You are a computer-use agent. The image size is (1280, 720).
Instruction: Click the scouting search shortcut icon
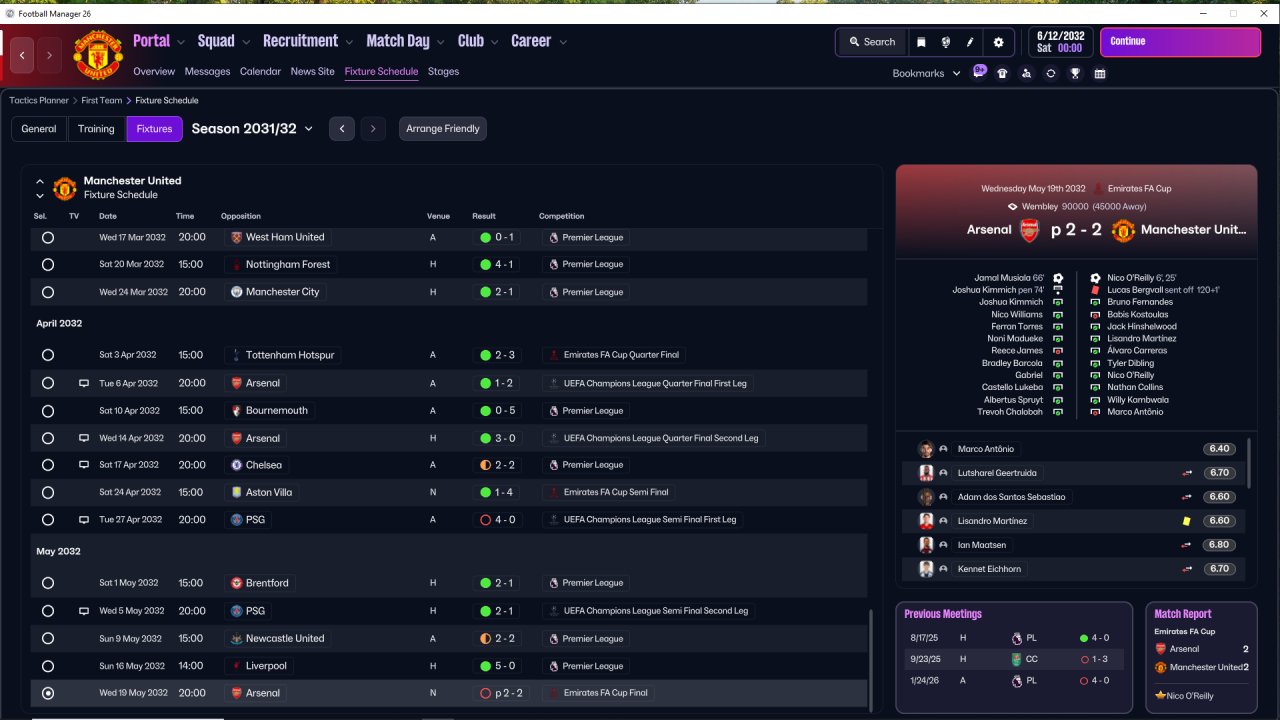tap(1026, 73)
